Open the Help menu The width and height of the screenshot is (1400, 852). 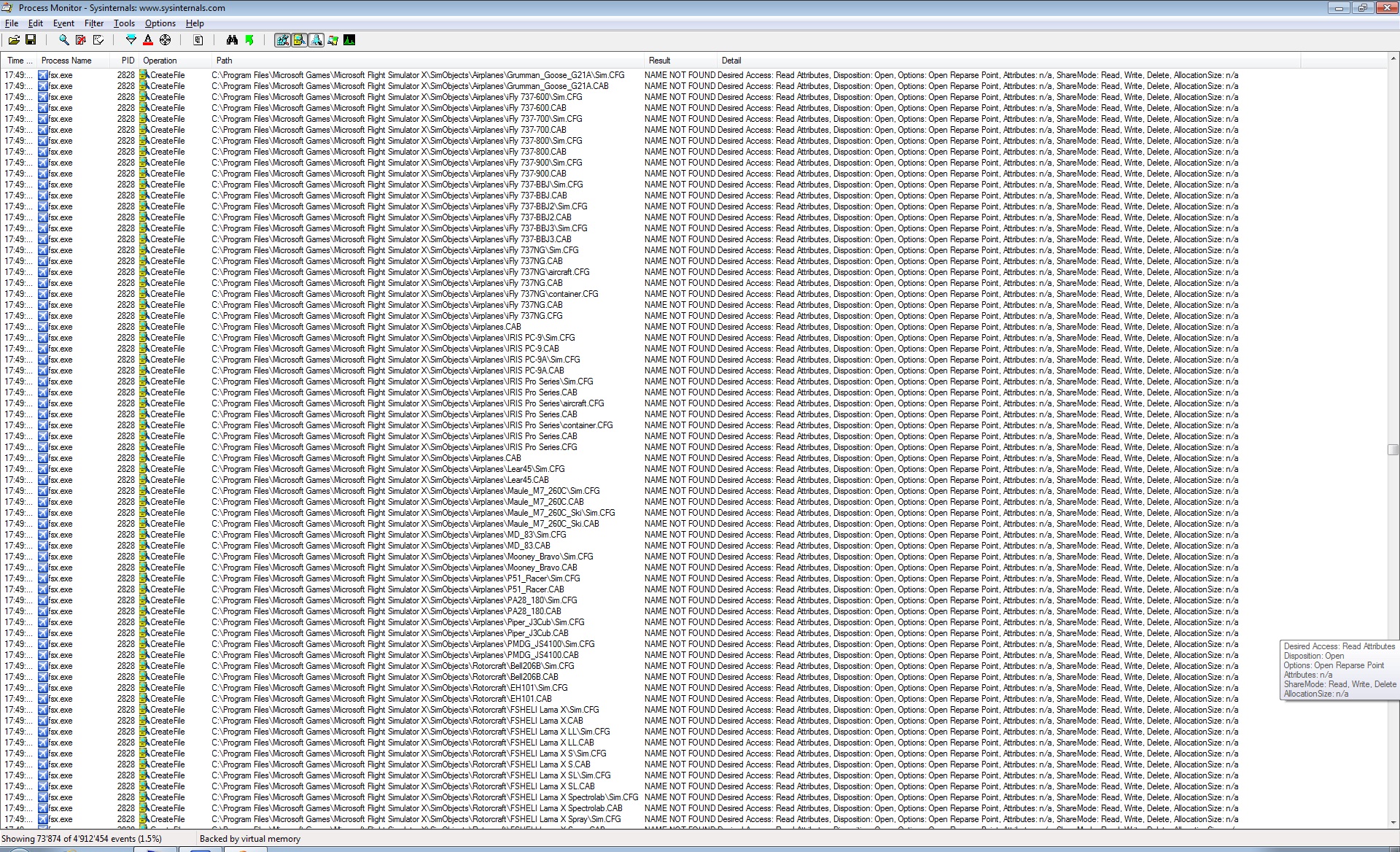[x=195, y=23]
